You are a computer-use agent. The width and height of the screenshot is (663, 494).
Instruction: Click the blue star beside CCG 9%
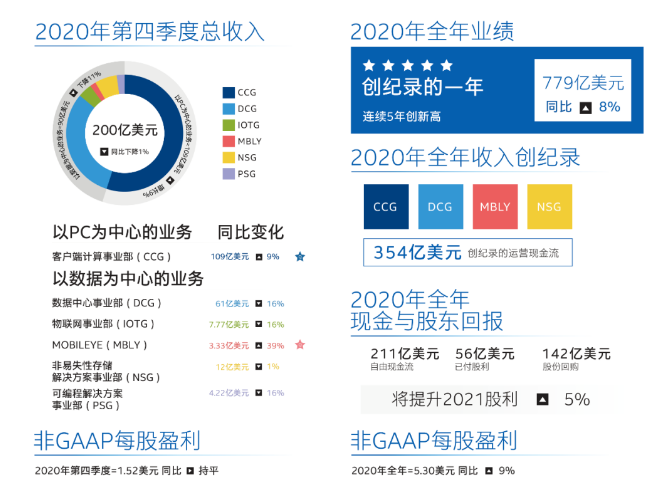coord(300,256)
